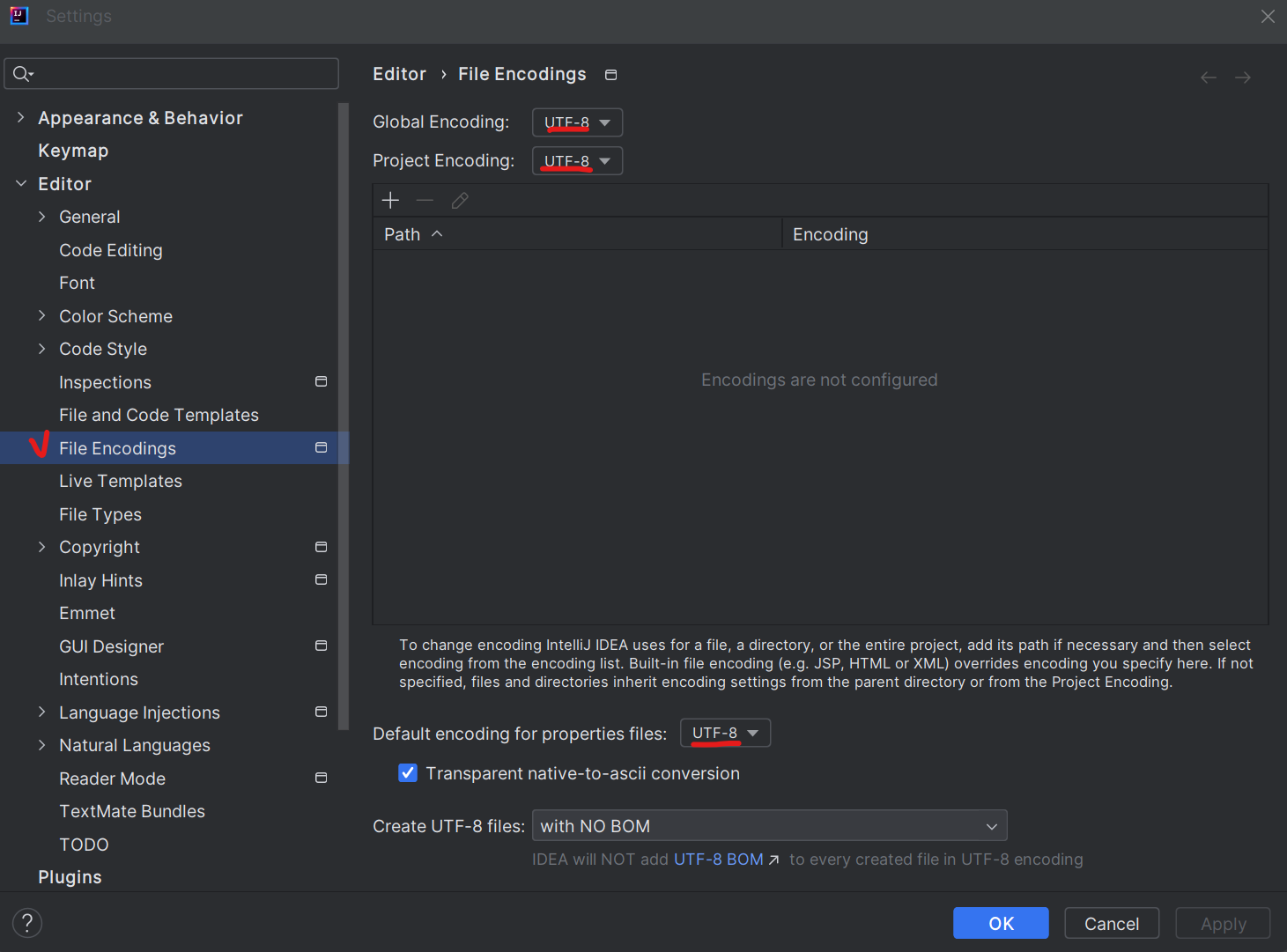This screenshot has height=952, width=1287.
Task: Click the project icon on GUI Designer row
Action: (x=321, y=646)
